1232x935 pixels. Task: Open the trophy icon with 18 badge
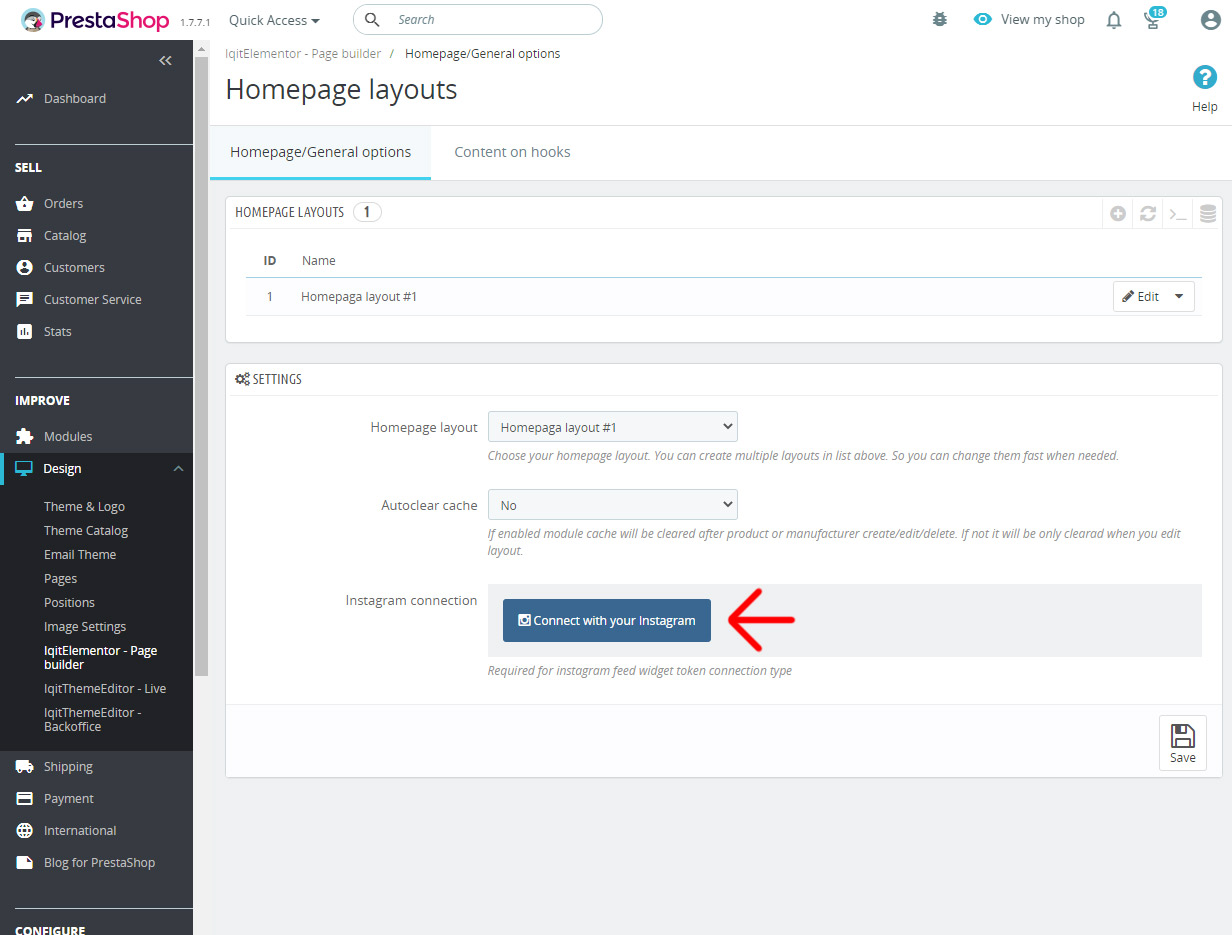click(1153, 19)
